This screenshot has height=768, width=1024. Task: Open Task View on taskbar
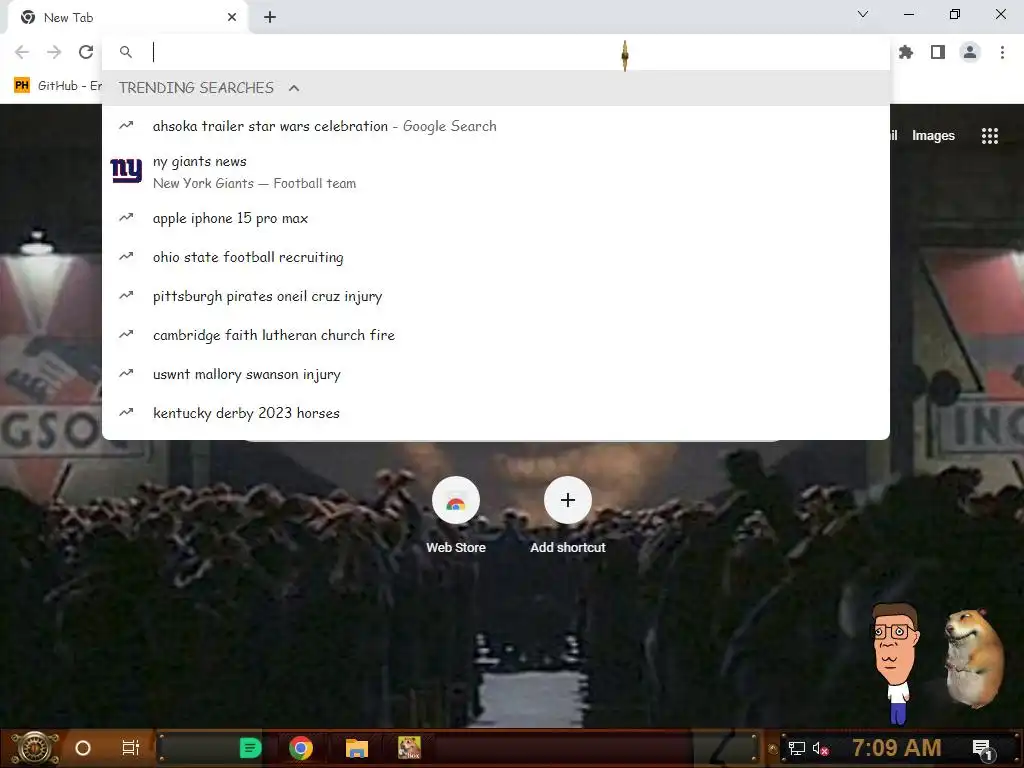131,748
